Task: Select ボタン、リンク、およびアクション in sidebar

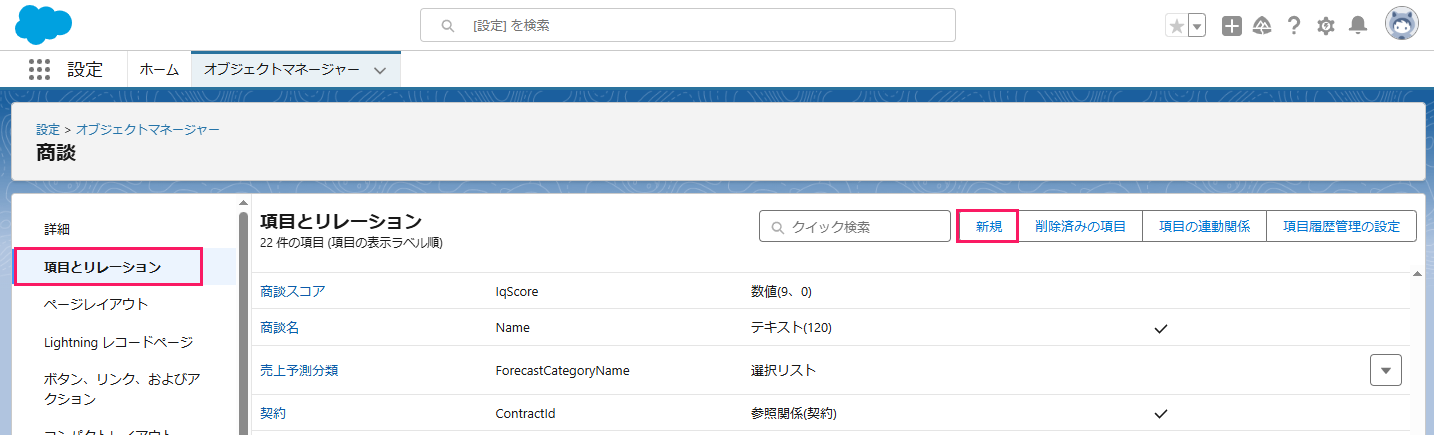Action: (124, 388)
